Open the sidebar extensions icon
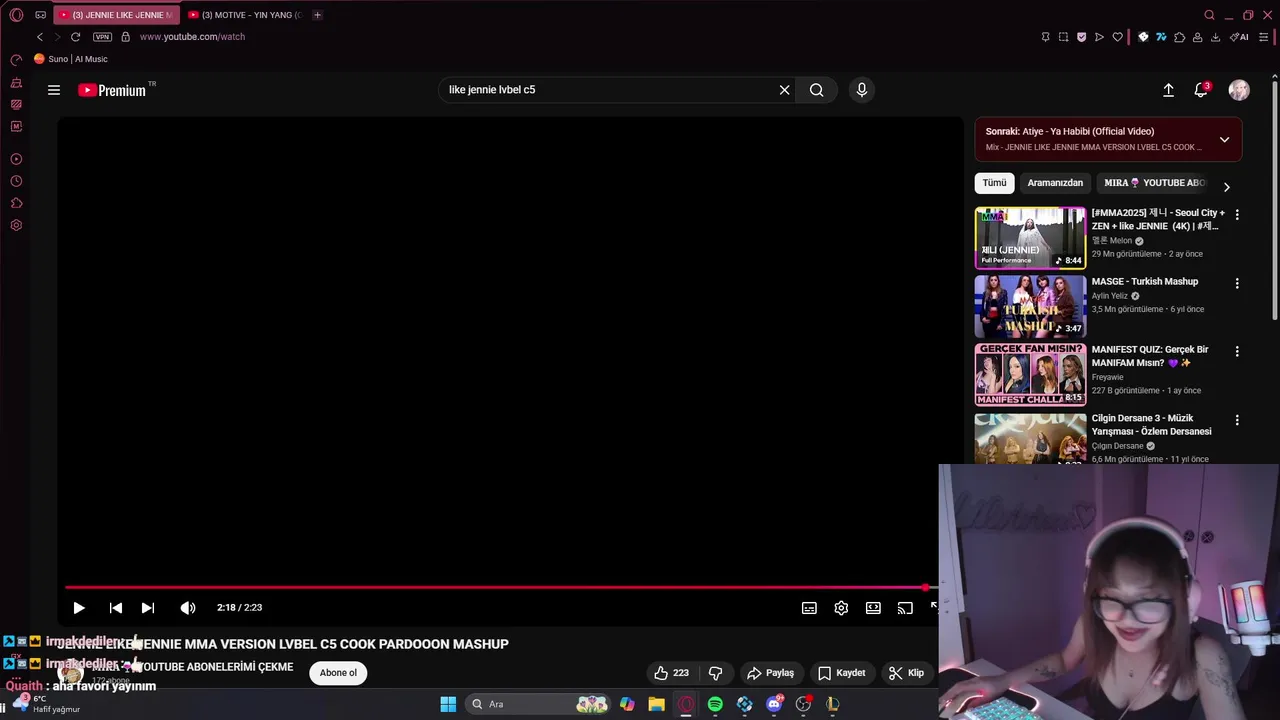The image size is (1280, 720). 16,203
